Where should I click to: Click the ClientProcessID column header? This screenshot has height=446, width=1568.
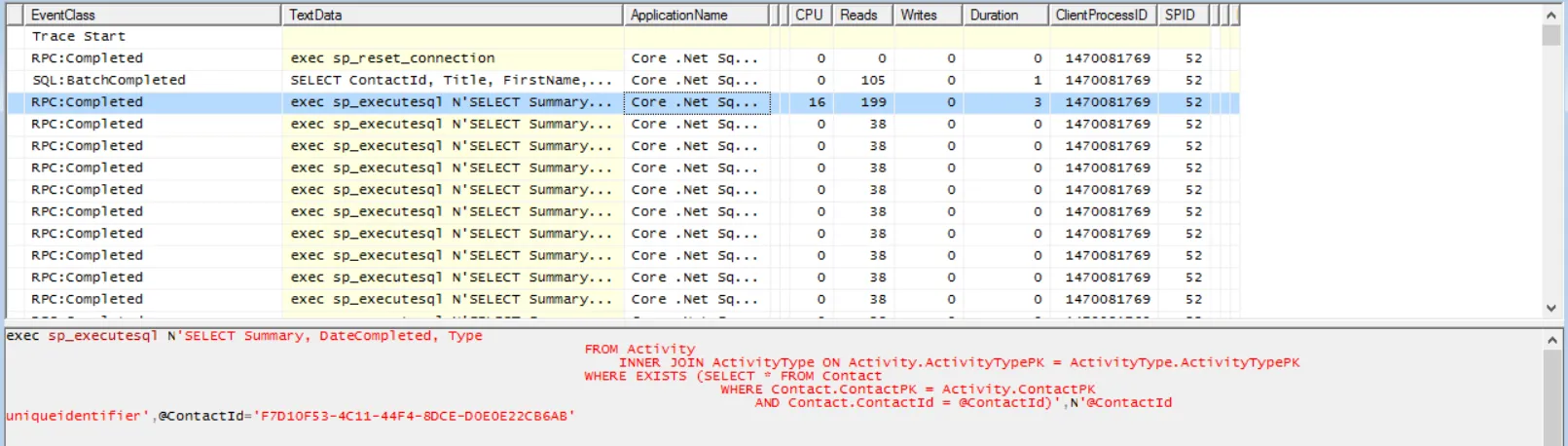point(1101,15)
